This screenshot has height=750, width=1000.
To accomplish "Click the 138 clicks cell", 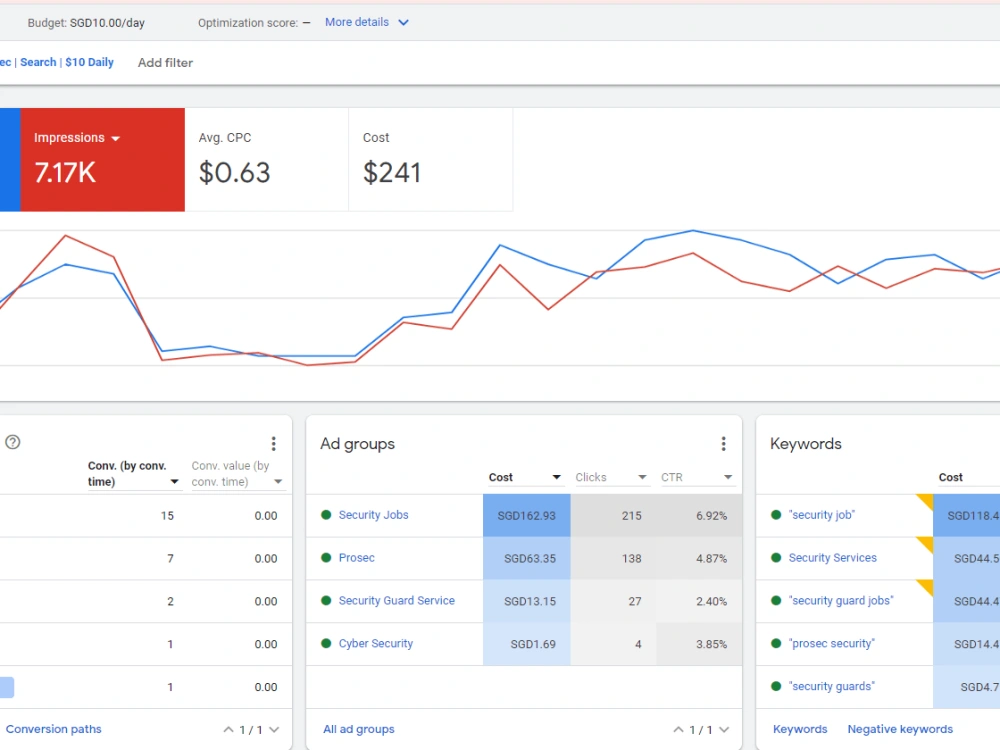I will (613, 558).
